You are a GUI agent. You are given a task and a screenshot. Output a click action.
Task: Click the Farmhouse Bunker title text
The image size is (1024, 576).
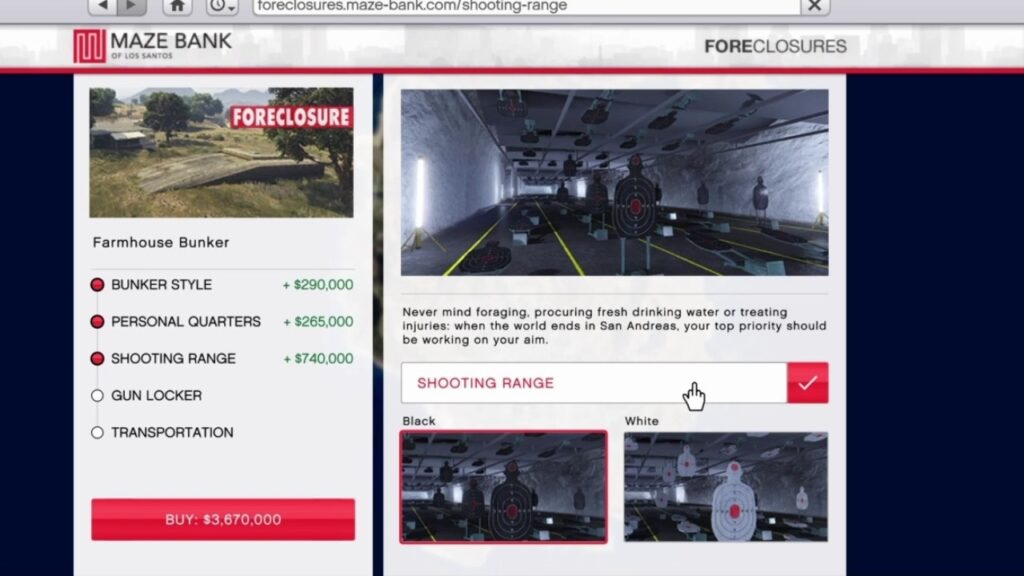click(161, 242)
